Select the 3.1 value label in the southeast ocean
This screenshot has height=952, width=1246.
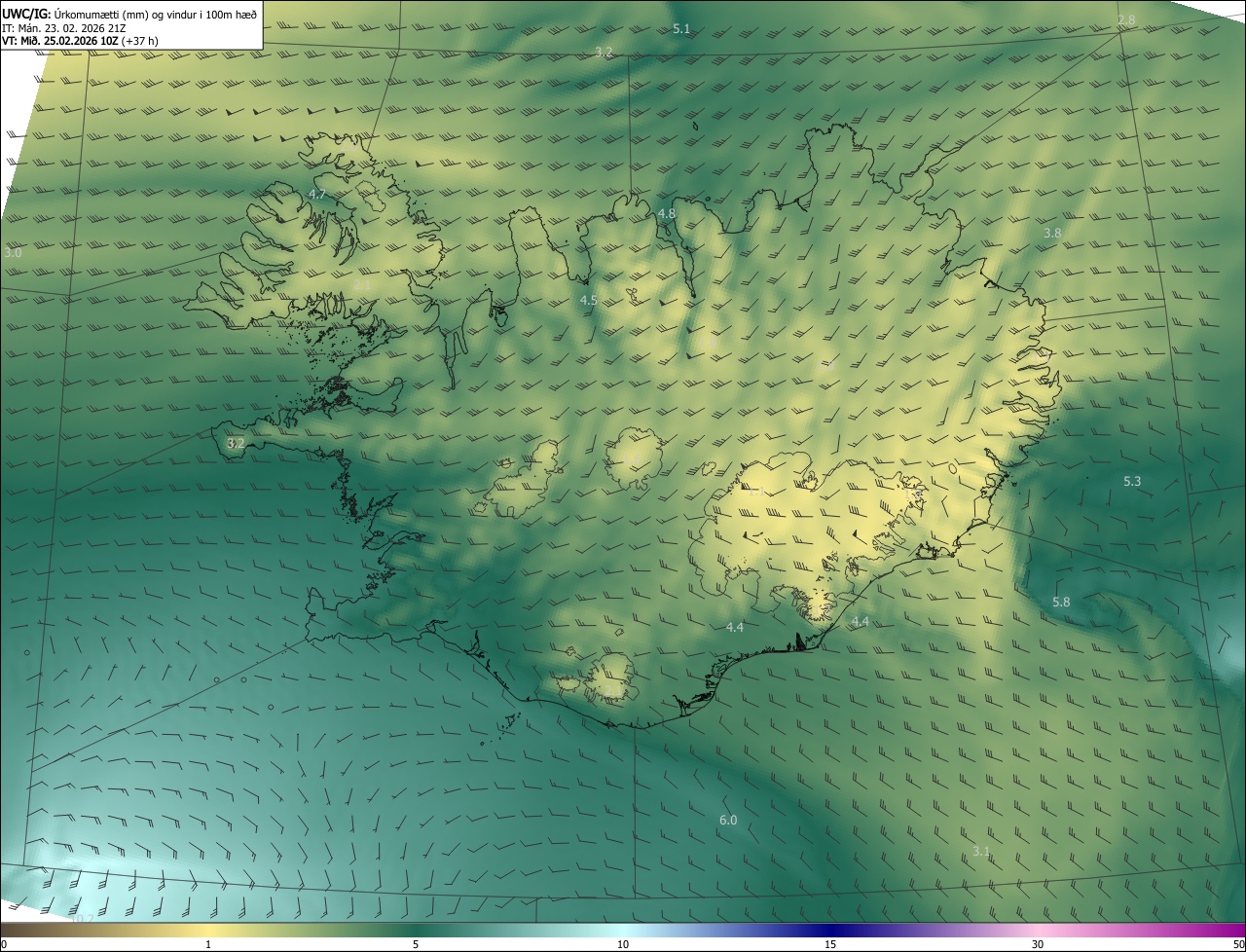click(981, 851)
